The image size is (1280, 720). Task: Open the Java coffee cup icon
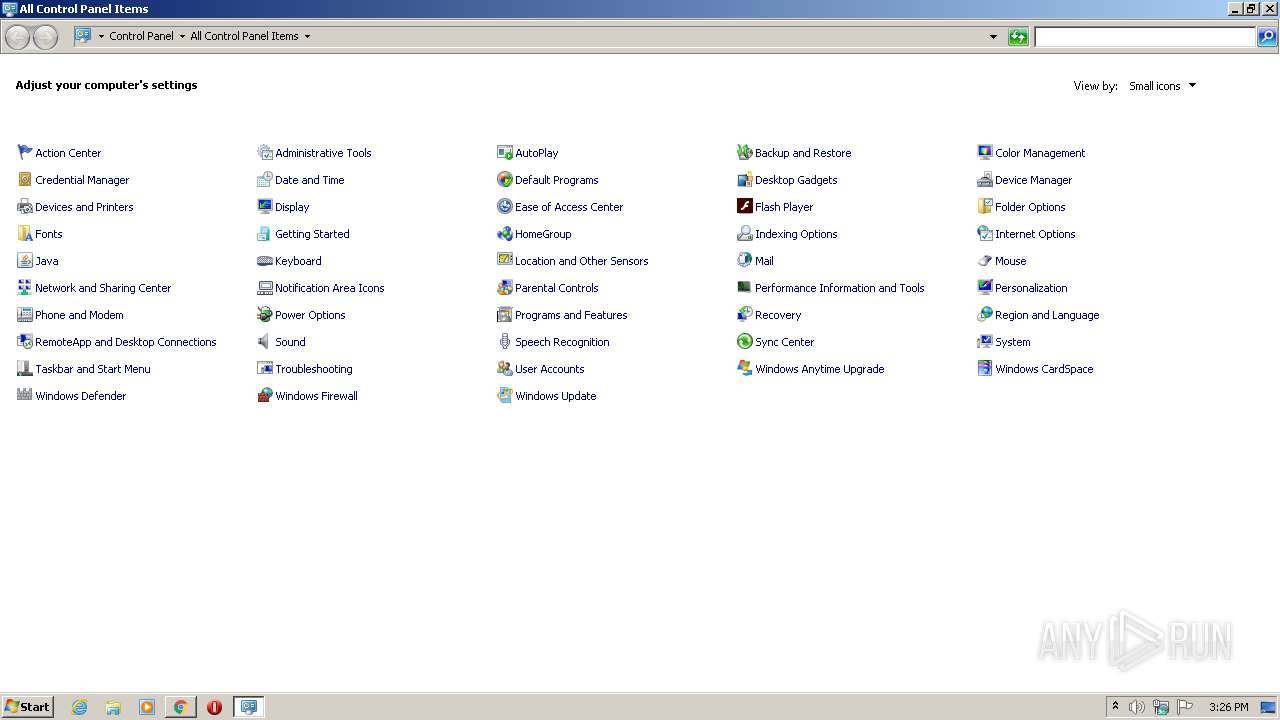coord(25,260)
